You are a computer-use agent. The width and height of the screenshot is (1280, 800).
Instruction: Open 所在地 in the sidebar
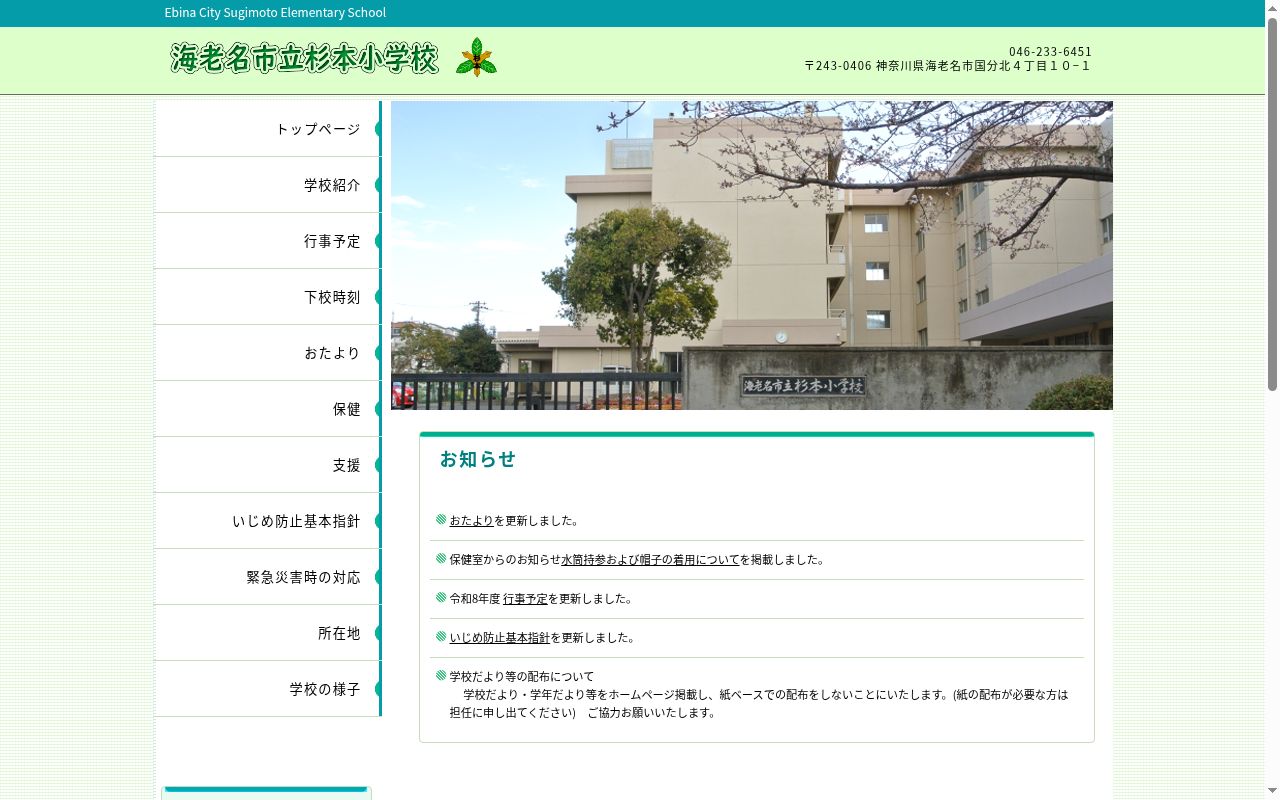coord(268,633)
